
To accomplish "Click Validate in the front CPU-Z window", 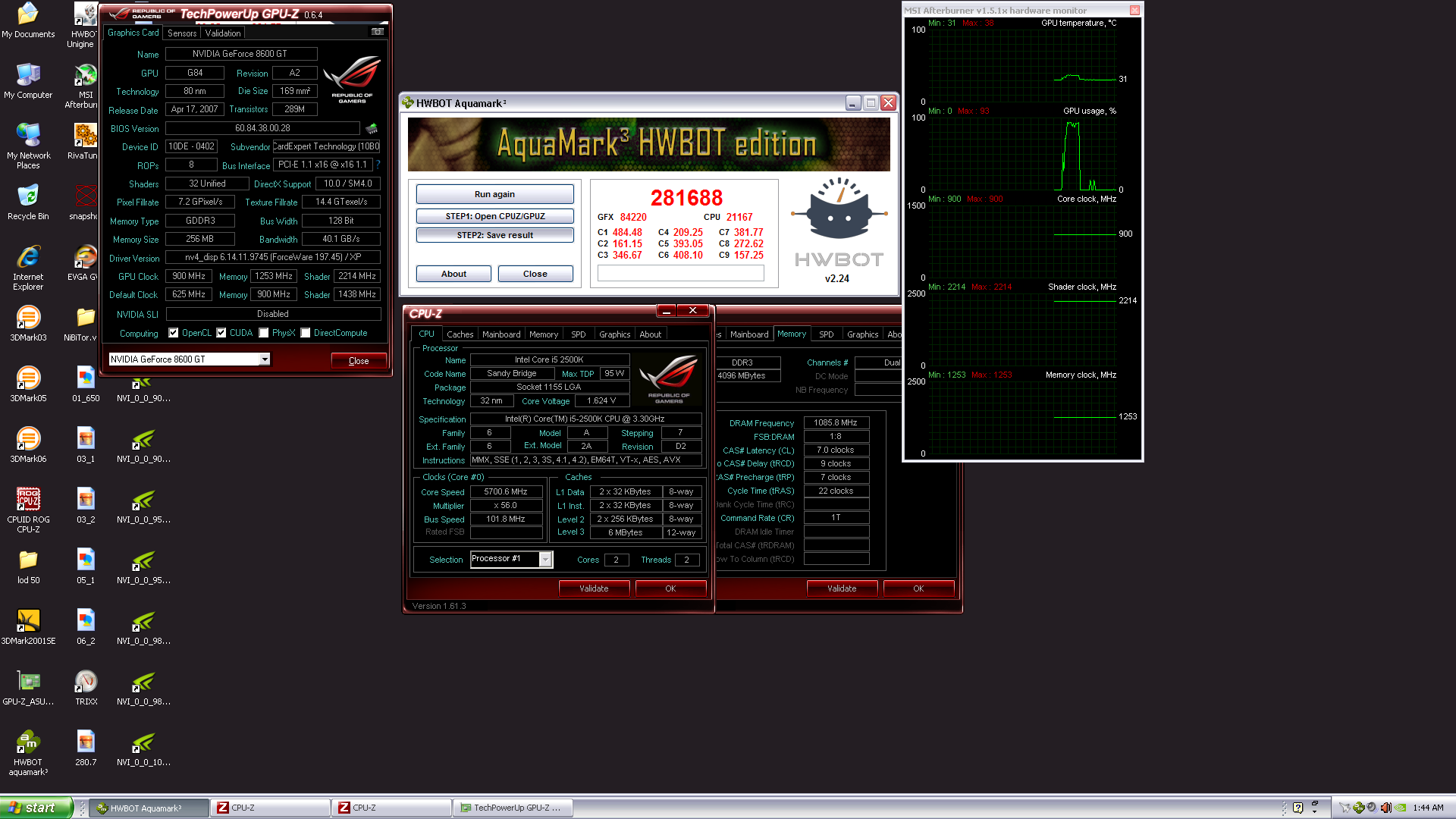I will (594, 588).
